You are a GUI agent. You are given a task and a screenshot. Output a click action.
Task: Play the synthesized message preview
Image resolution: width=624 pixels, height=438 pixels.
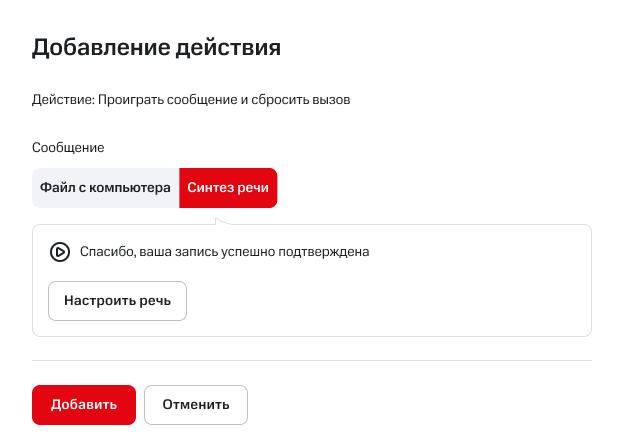click(x=59, y=252)
